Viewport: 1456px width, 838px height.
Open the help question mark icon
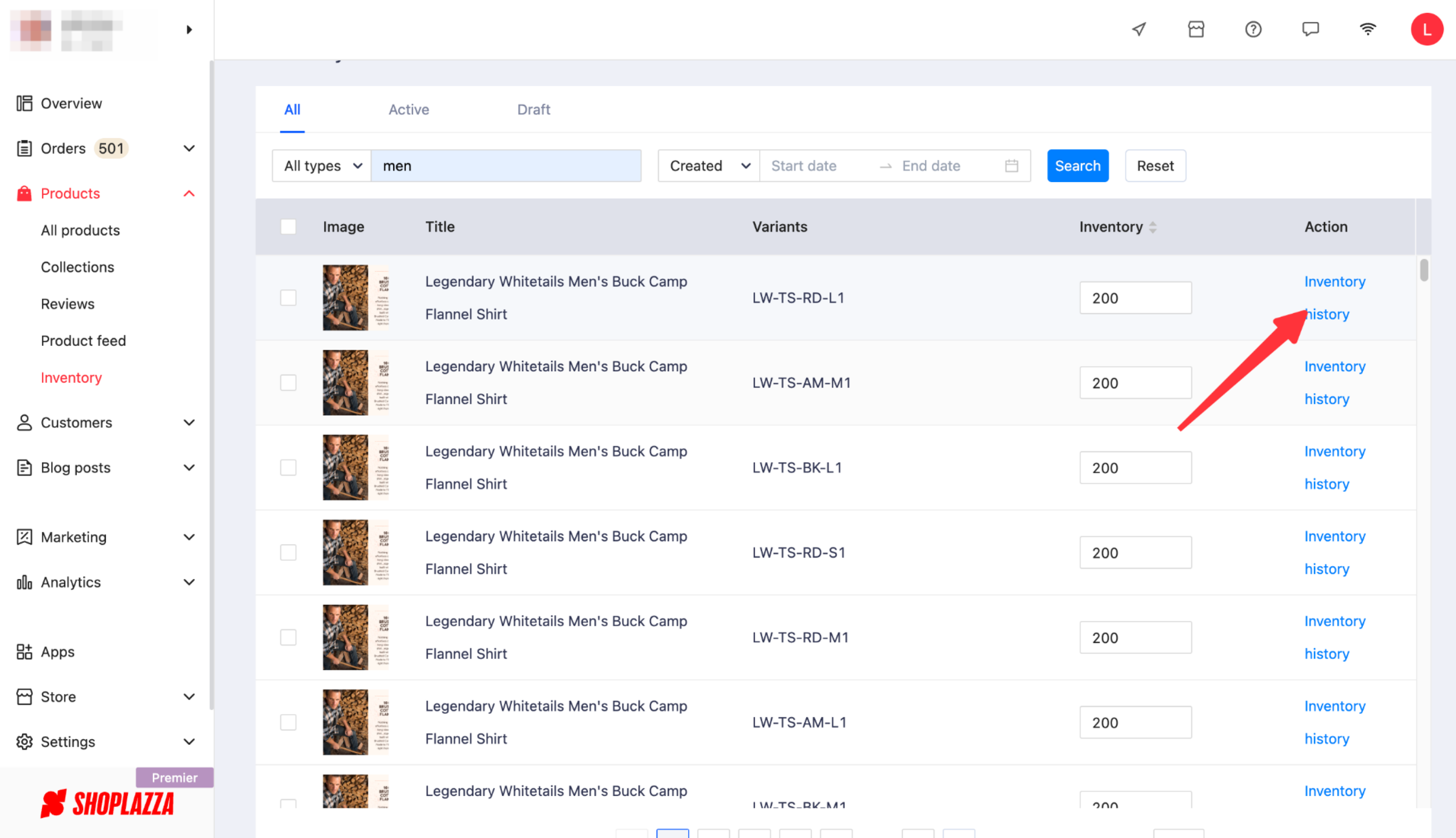pos(1253,29)
